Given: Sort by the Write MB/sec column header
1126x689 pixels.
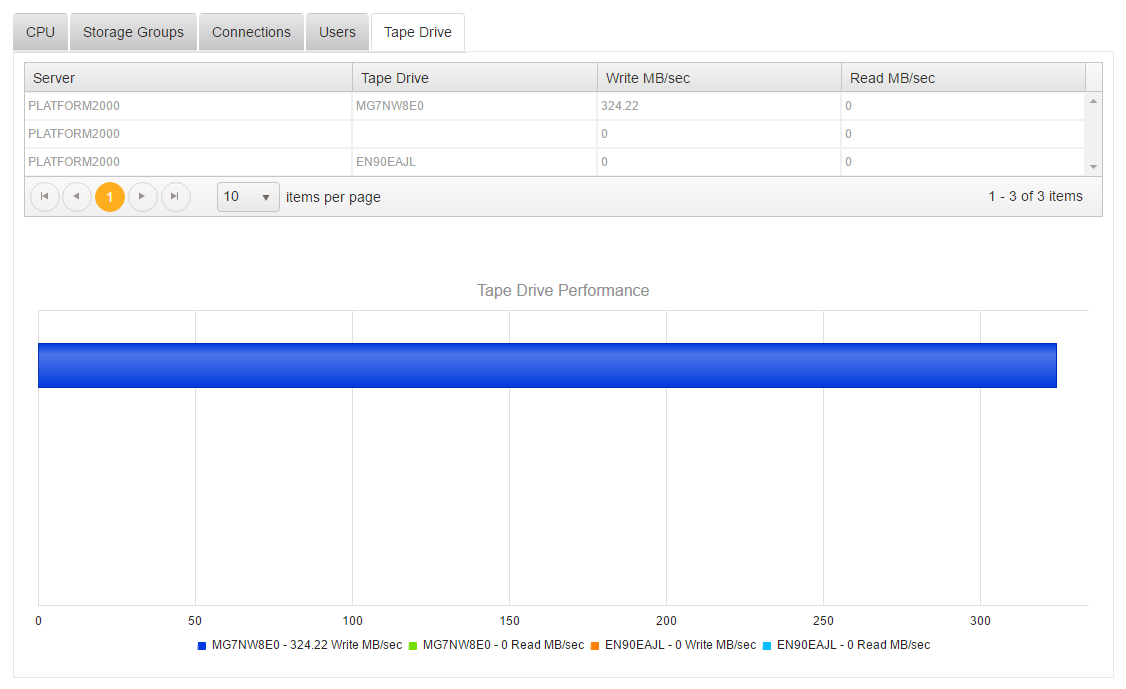Looking at the screenshot, I should pos(719,78).
